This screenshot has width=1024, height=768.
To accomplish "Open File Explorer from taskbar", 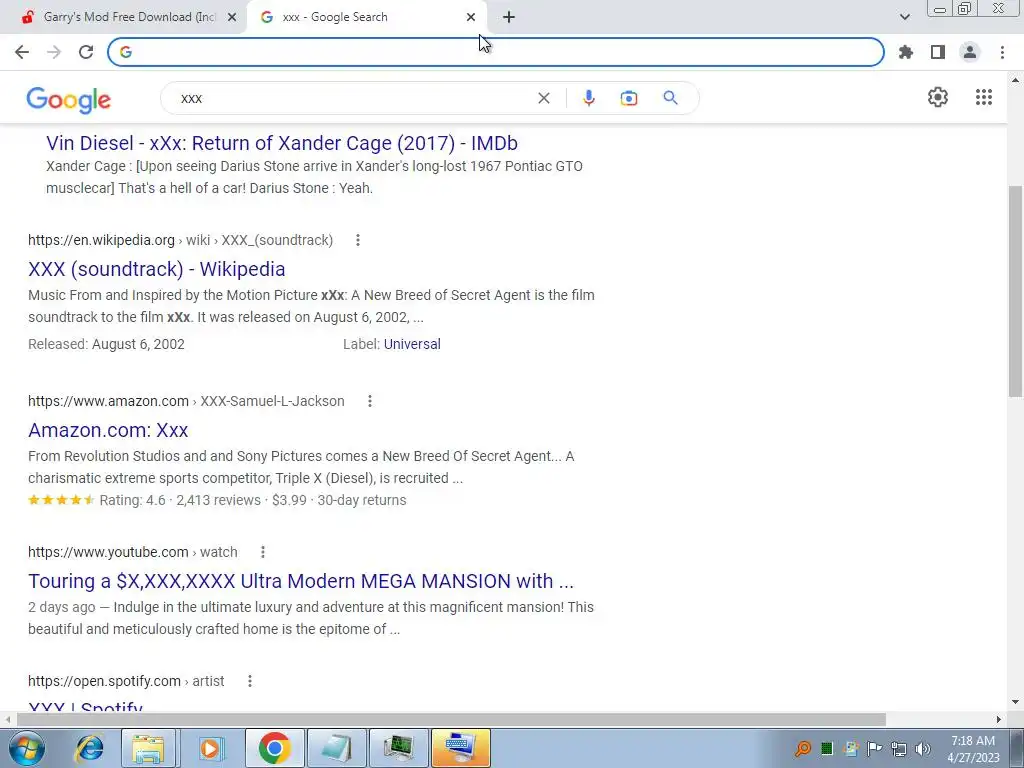I will coord(148,748).
